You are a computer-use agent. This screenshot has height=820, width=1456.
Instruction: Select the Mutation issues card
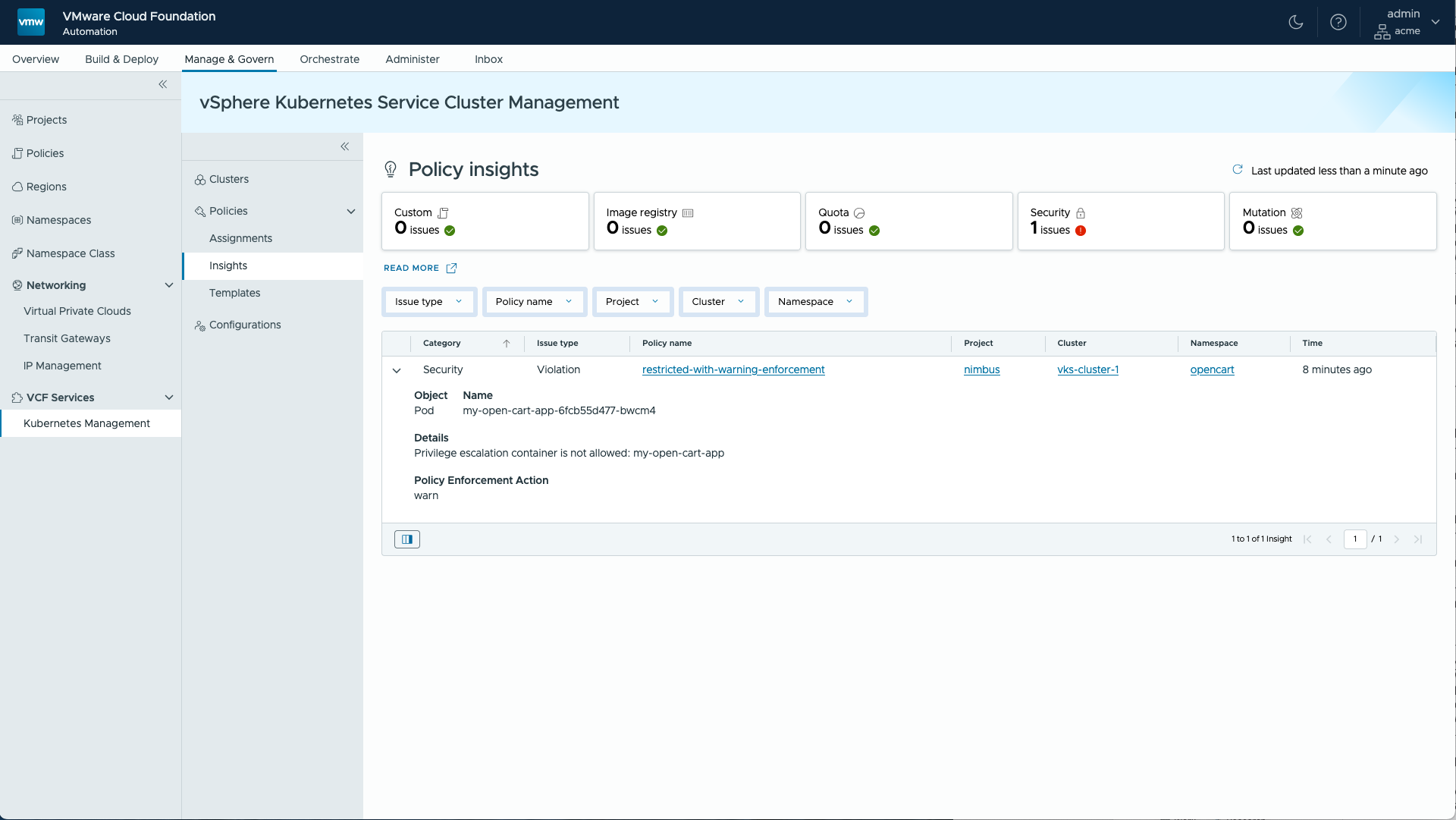coord(1333,221)
